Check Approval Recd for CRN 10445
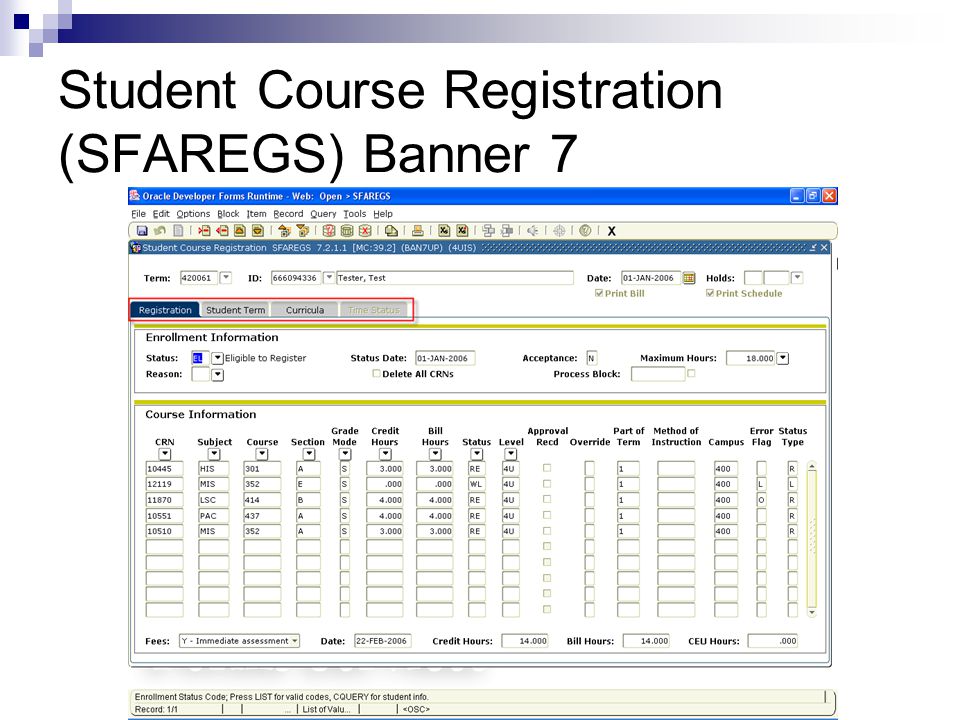Screen dimensions: 960x720 tap(547, 468)
